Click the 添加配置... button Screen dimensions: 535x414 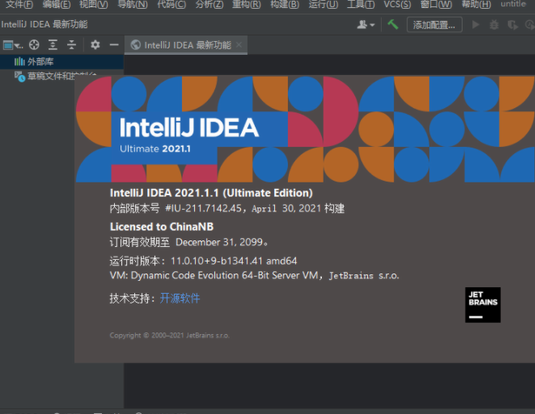coord(434,25)
